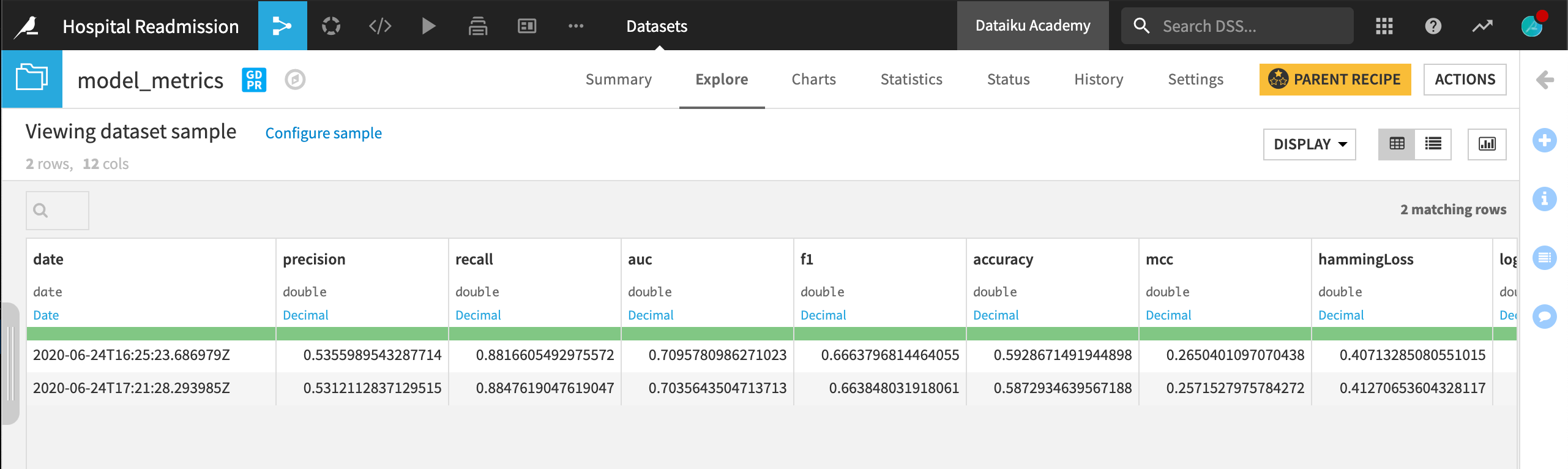Open the Jobs play icon
This screenshot has height=469, width=1568.
pyautogui.click(x=428, y=26)
